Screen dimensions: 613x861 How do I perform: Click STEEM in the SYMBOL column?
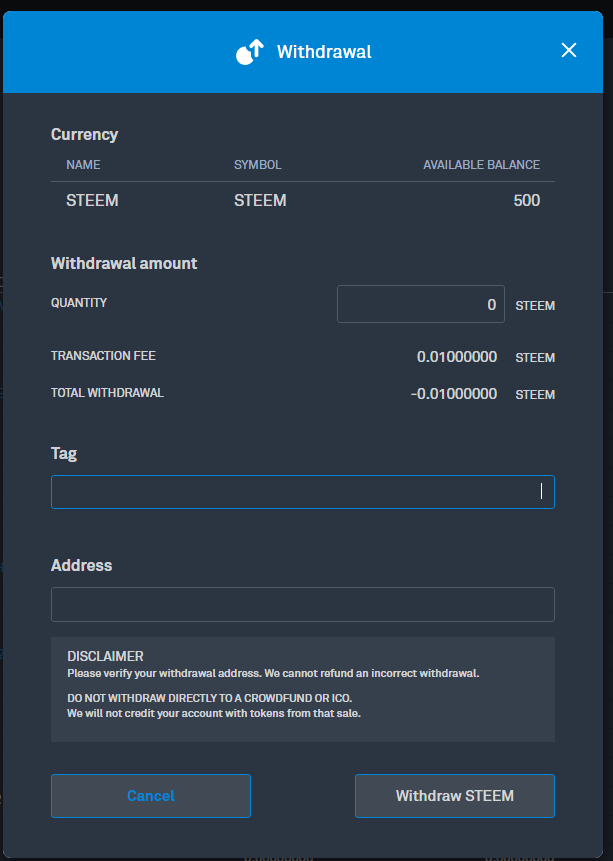coord(260,200)
